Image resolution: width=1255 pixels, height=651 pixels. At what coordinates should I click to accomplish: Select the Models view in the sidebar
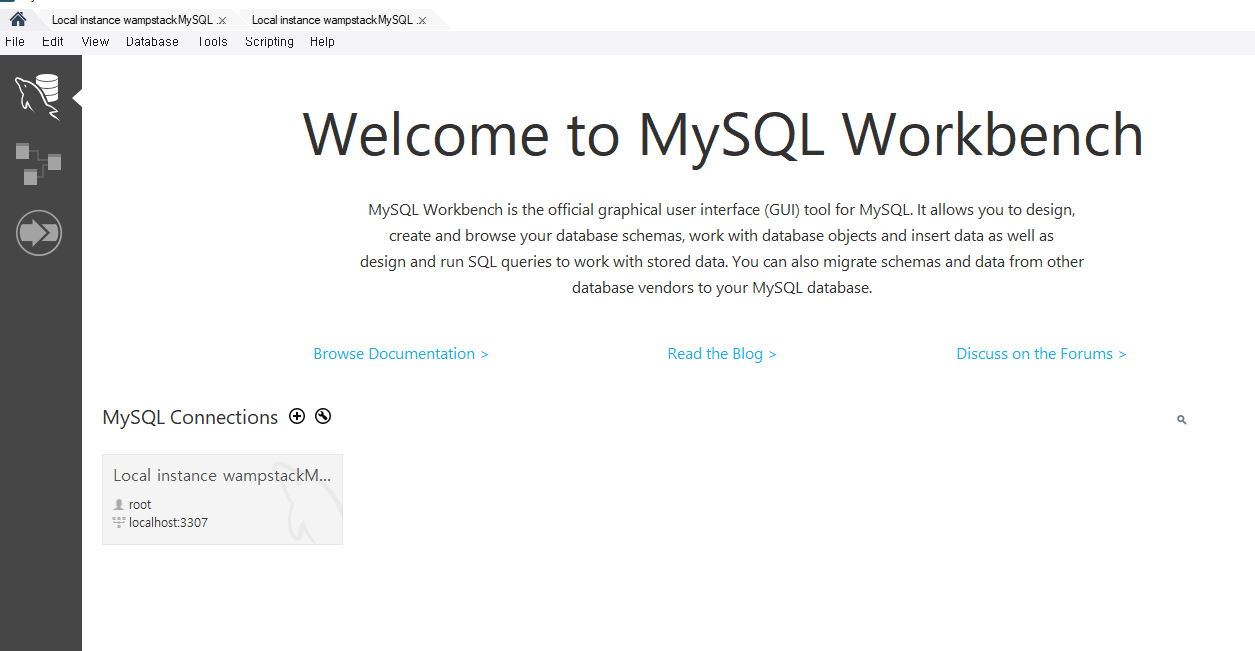click(x=39, y=163)
